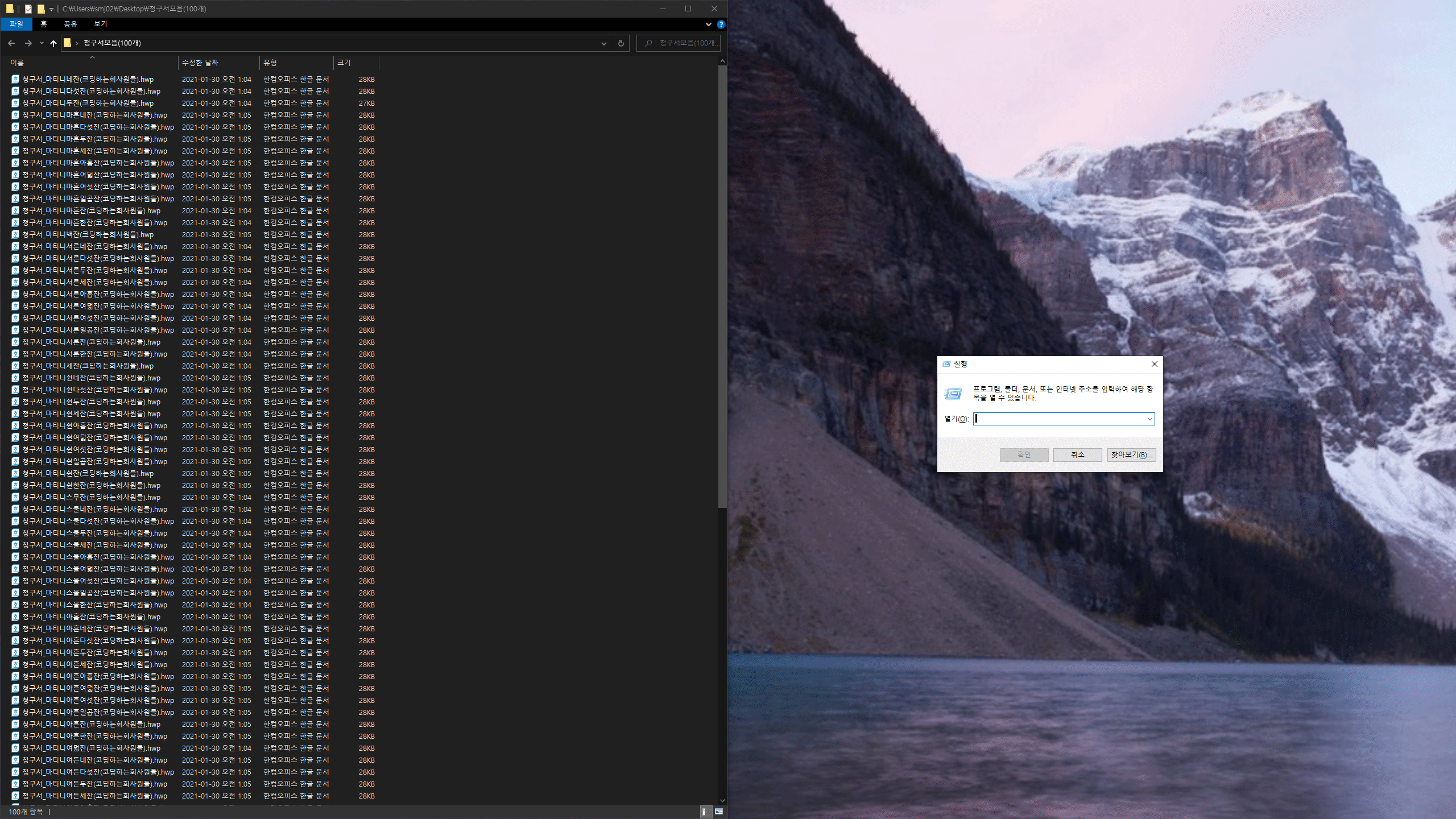
Task: Refresh the folder with the refresh icon
Action: click(621, 43)
